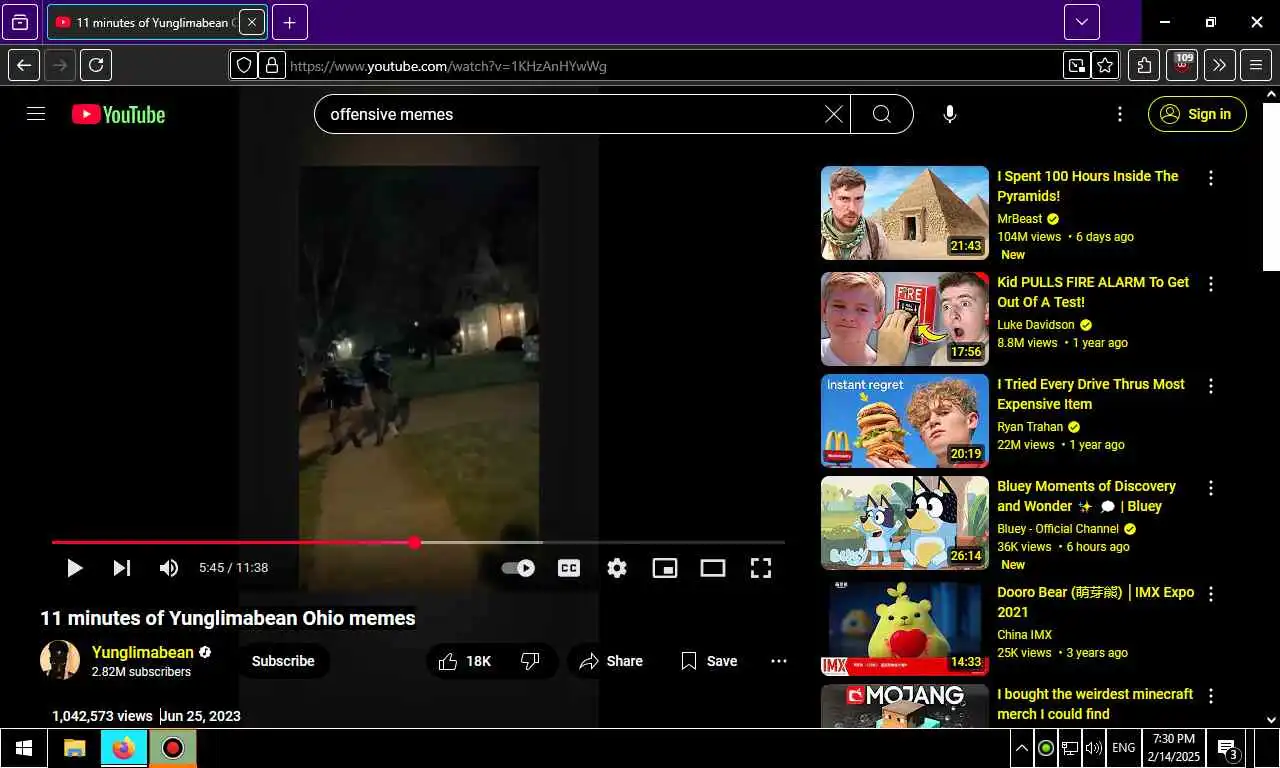Subscribe to Yunglimabean channel
1280x768 pixels.
pos(283,661)
